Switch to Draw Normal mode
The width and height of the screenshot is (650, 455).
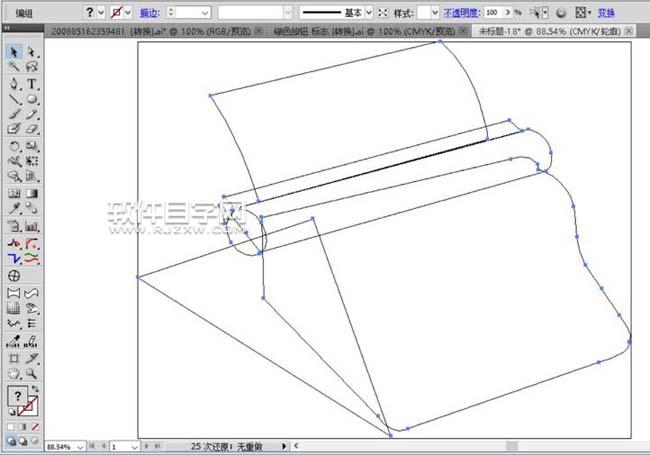tap(11, 441)
